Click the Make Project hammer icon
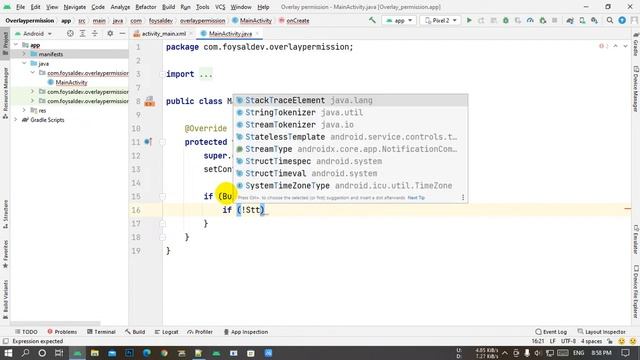The height and width of the screenshot is (360, 640). (372, 20)
